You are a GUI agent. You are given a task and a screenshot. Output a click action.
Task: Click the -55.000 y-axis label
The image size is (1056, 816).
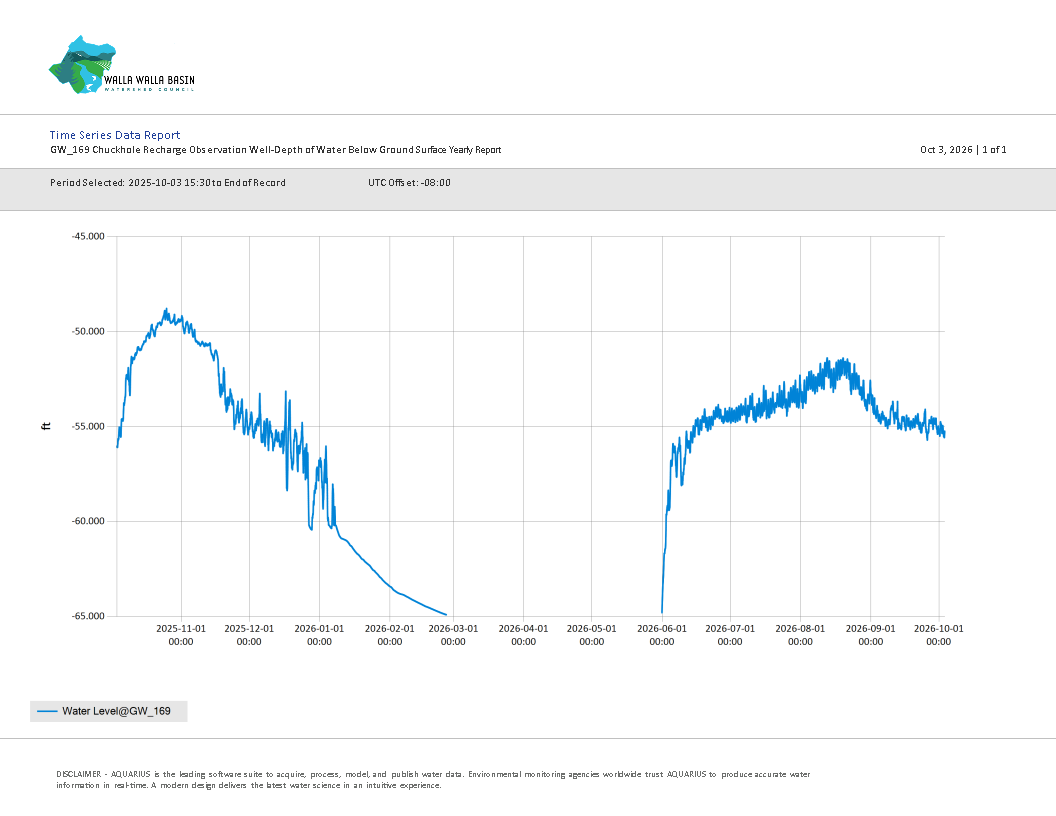coord(88,426)
